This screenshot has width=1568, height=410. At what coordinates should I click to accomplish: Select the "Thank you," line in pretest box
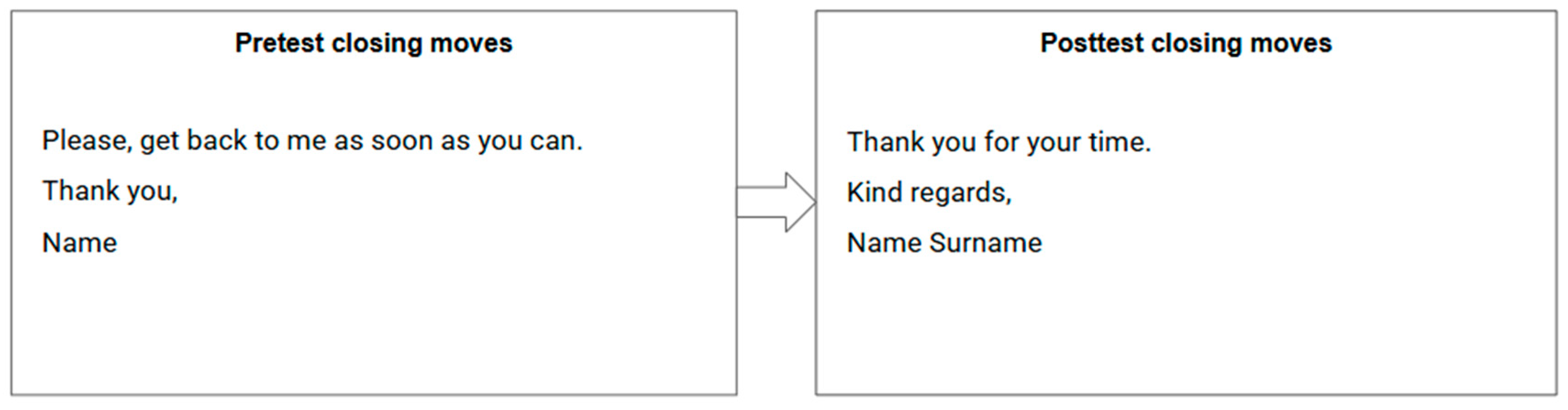(110, 191)
